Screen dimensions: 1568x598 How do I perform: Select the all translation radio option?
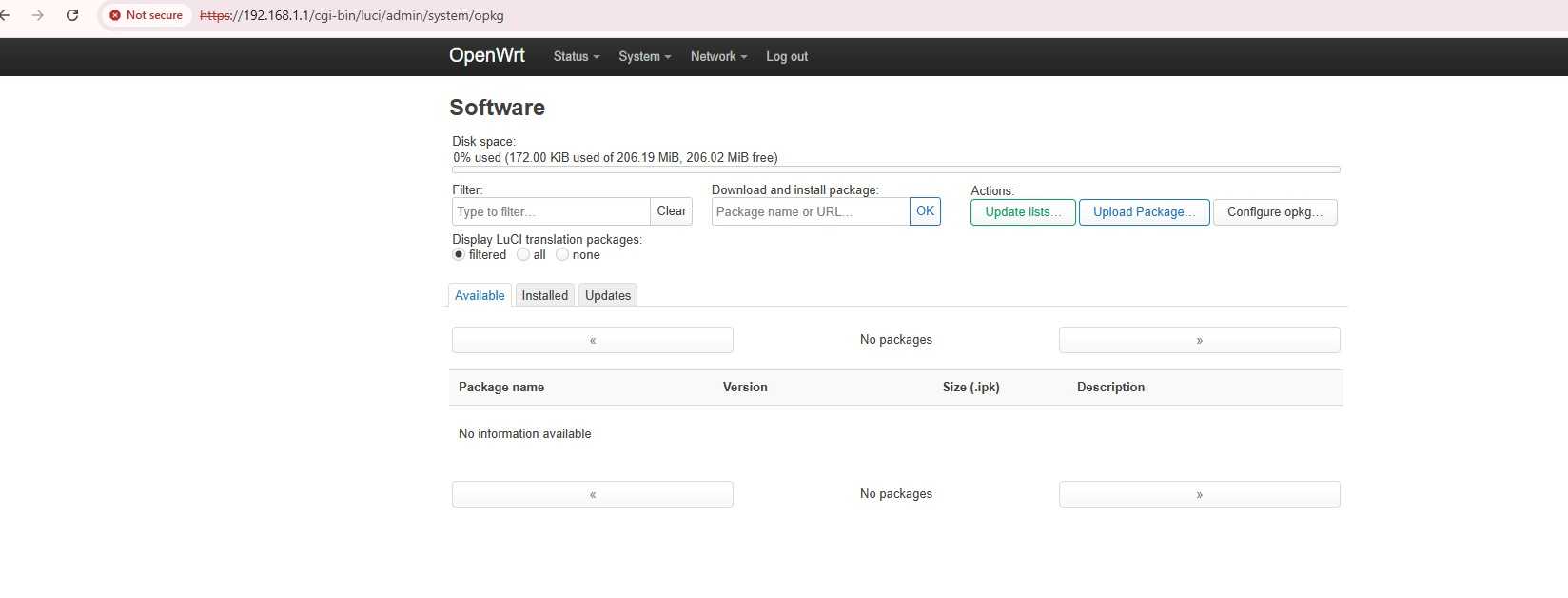coord(523,254)
